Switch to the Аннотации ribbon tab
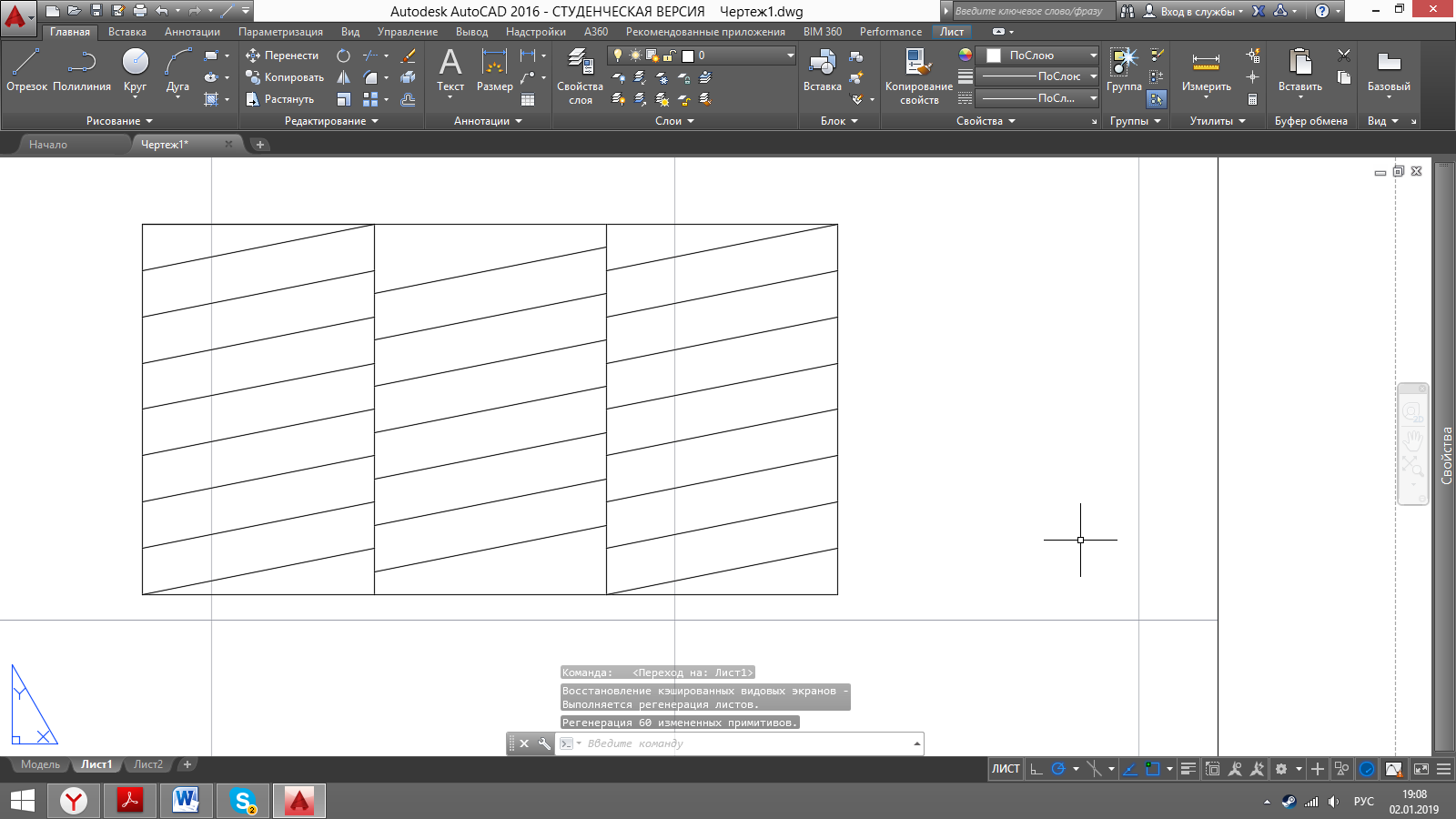1456x819 pixels. [192, 32]
